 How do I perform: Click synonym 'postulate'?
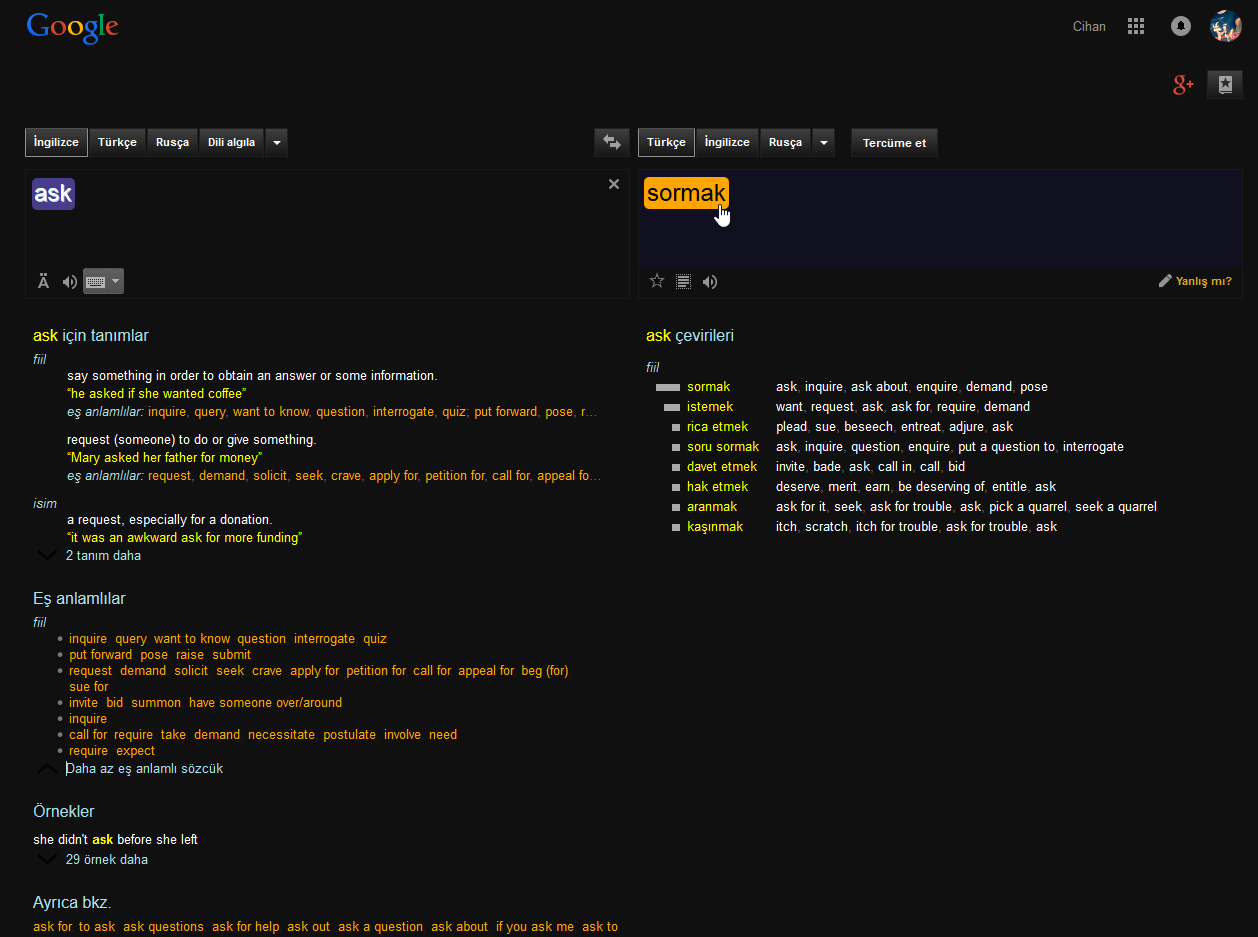350,735
